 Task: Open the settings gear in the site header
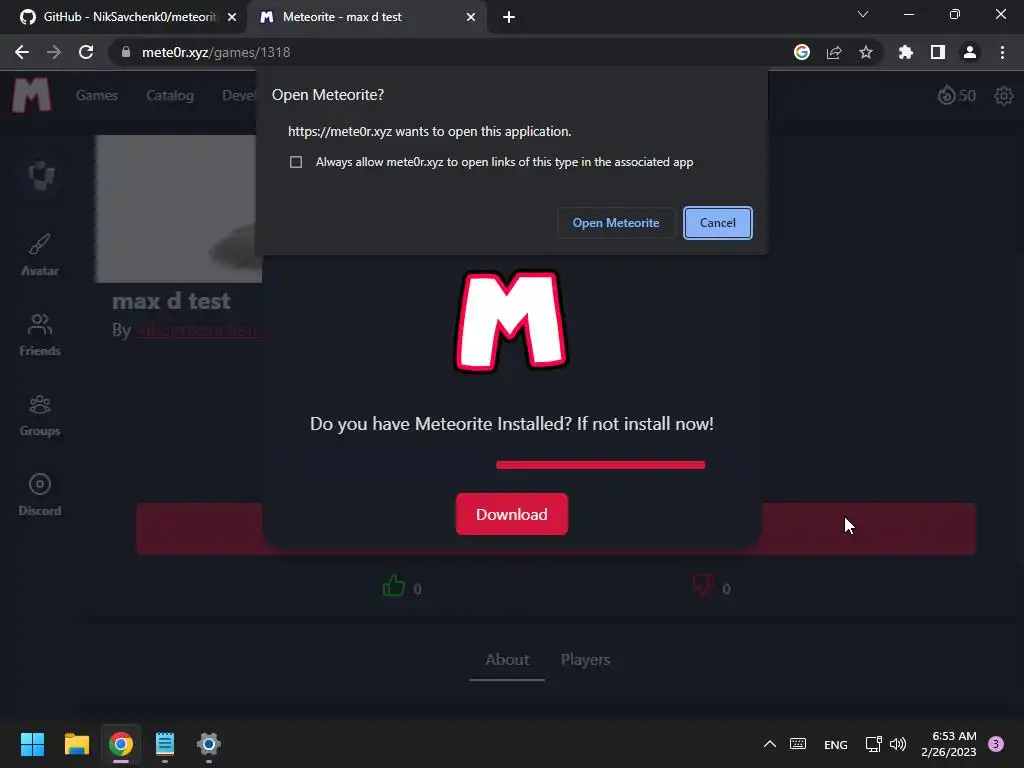[1003, 96]
